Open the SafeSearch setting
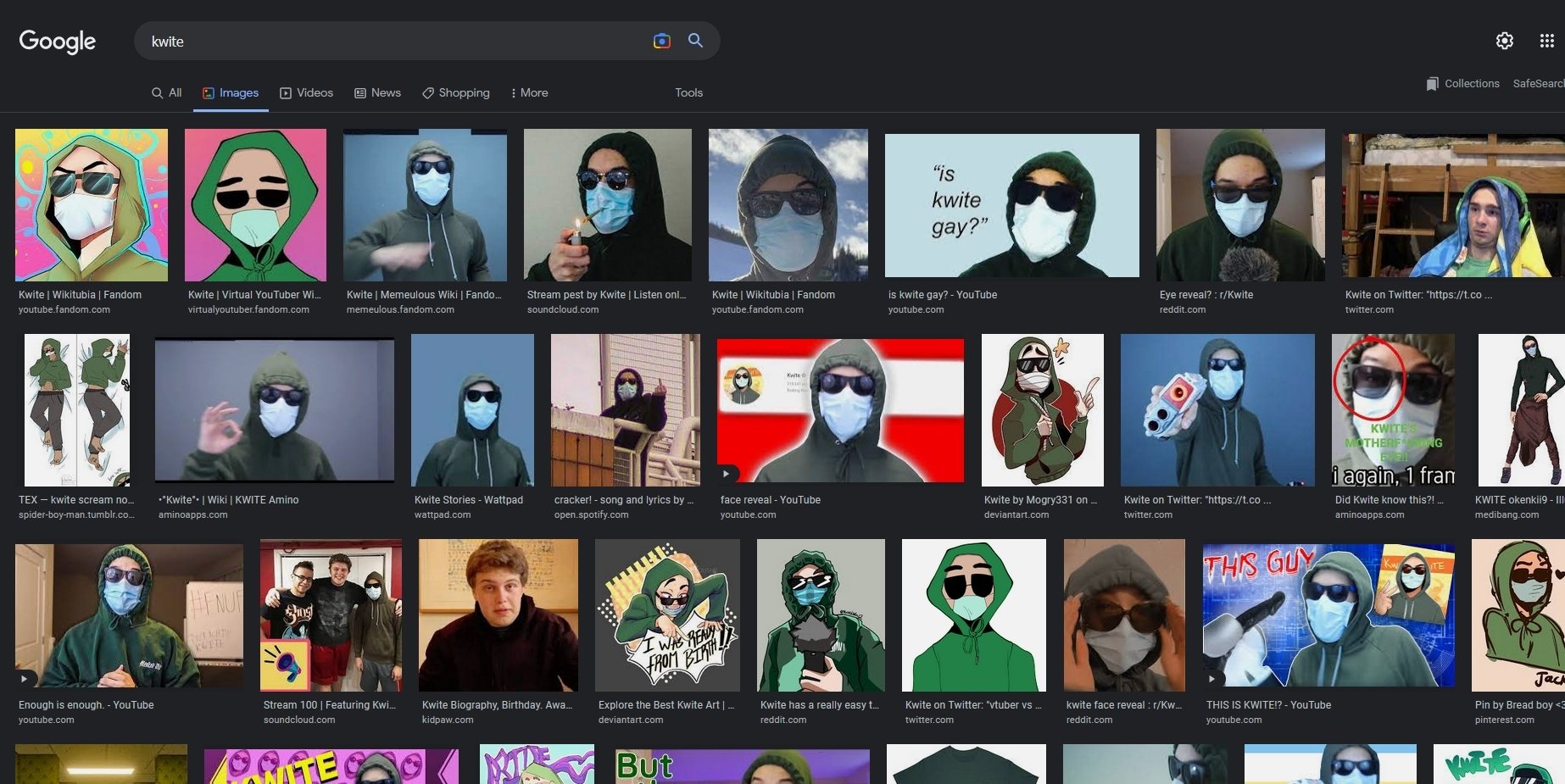The width and height of the screenshot is (1565, 784). [1539, 84]
